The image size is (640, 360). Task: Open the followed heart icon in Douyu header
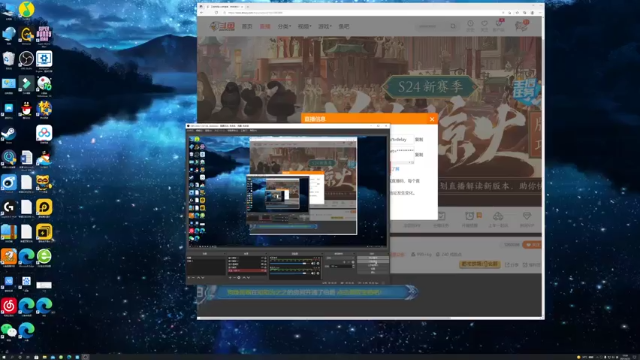pos(484,25)
